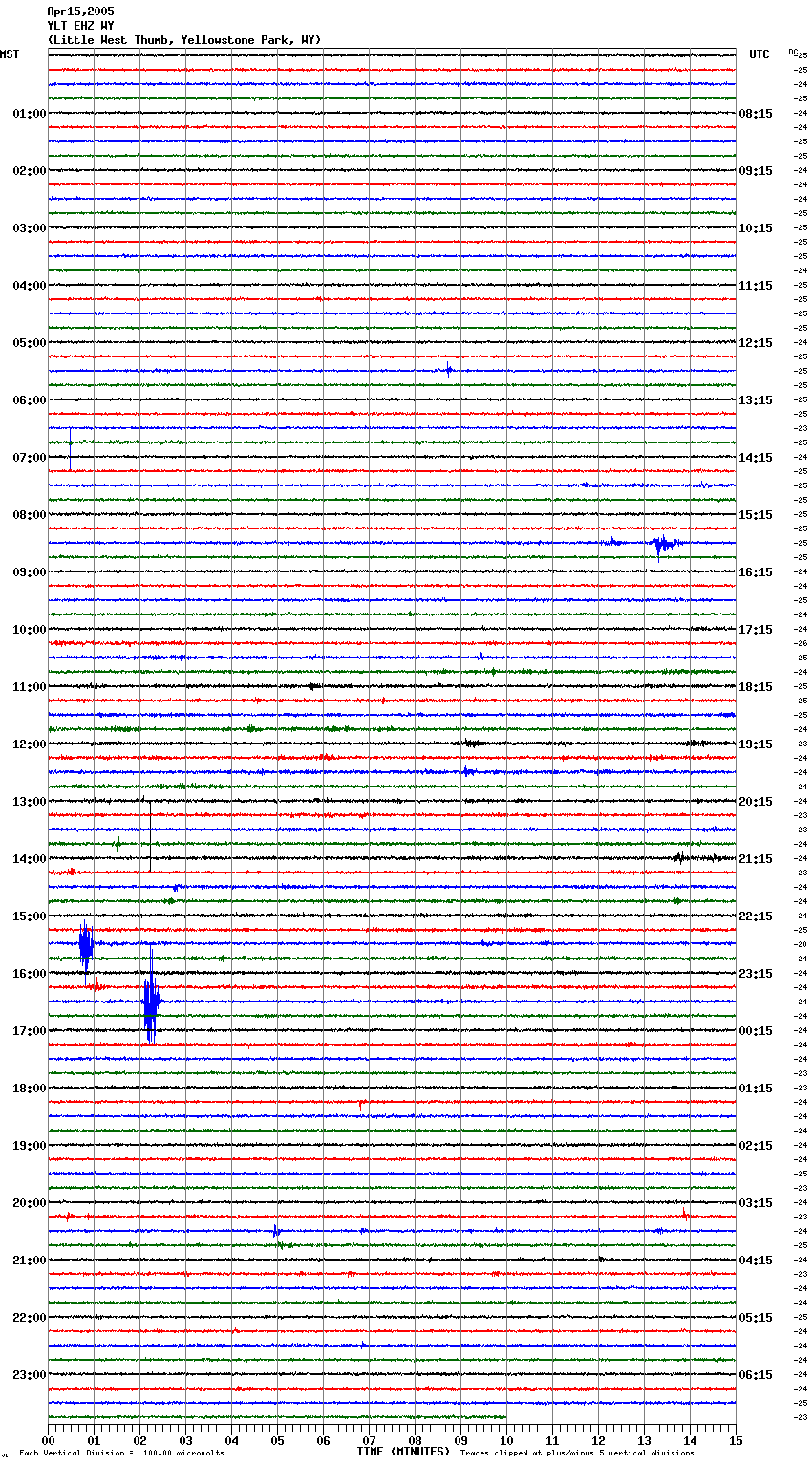Click the 12:00 MST time label

pos(30,744)
